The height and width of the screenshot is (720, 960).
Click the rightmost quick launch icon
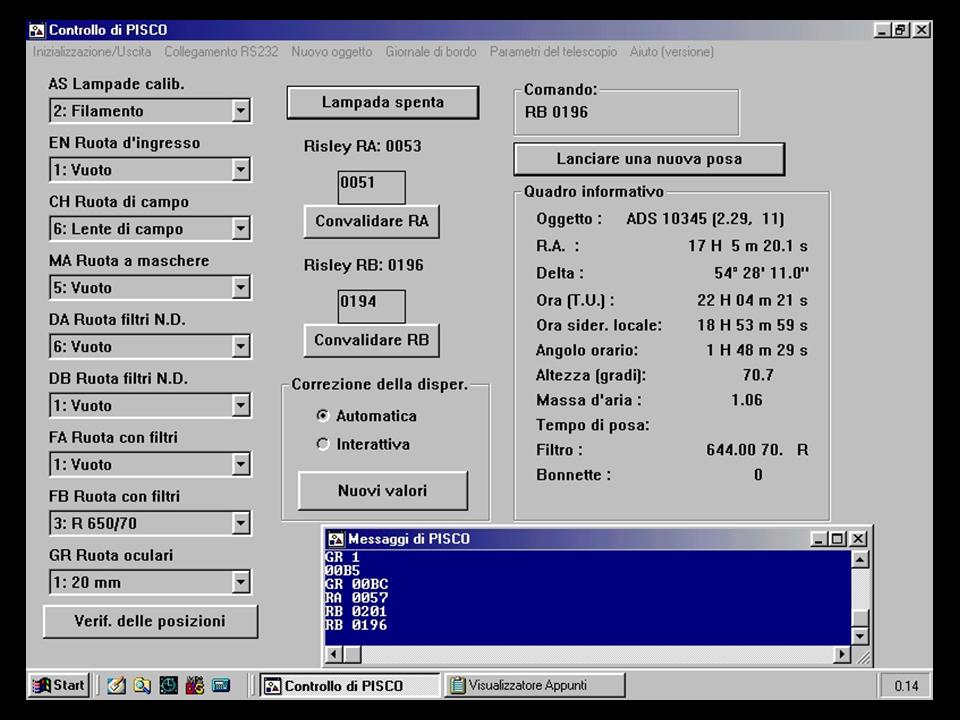point(221,685)
